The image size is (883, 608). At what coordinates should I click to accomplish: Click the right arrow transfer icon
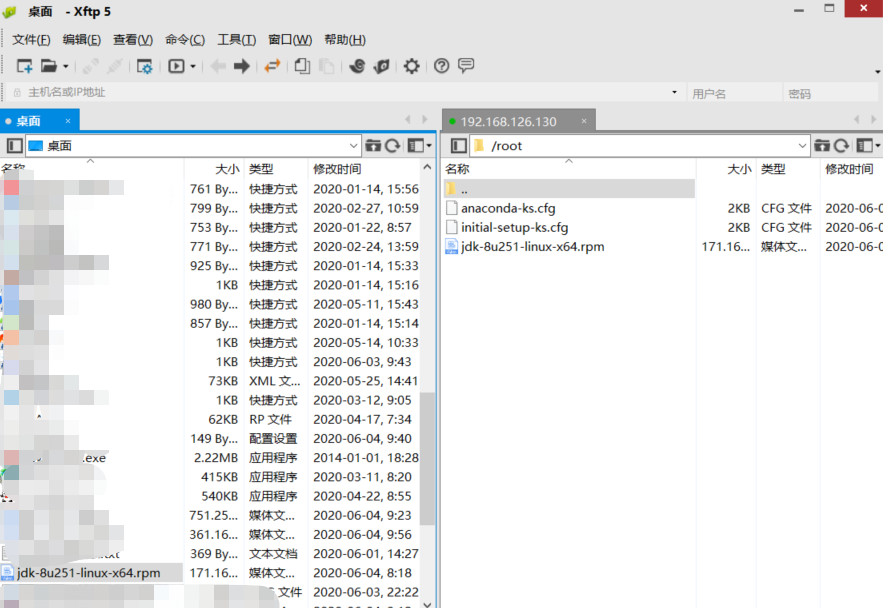[242, 66]
